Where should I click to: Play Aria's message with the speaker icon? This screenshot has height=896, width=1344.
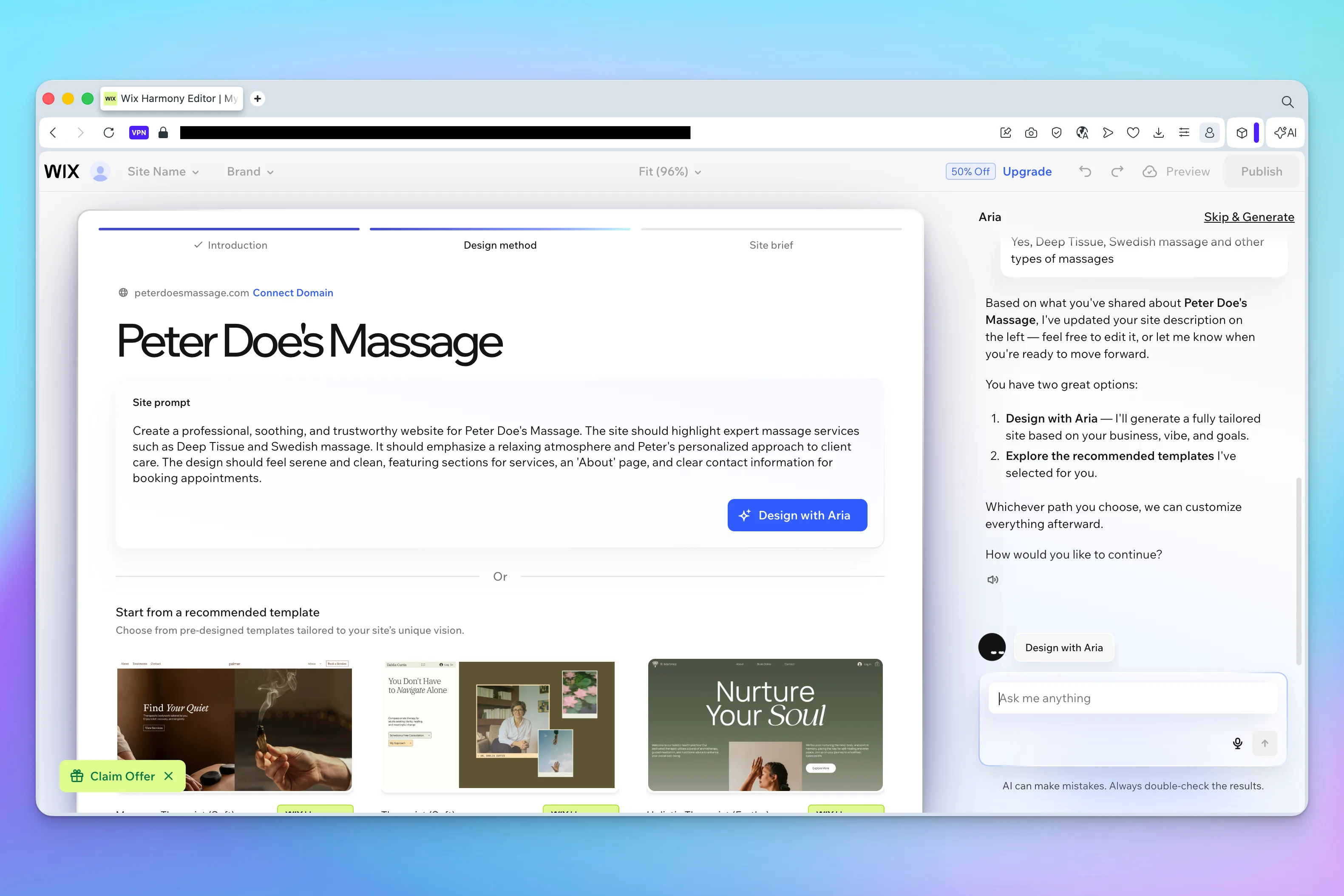pos(993,579)
